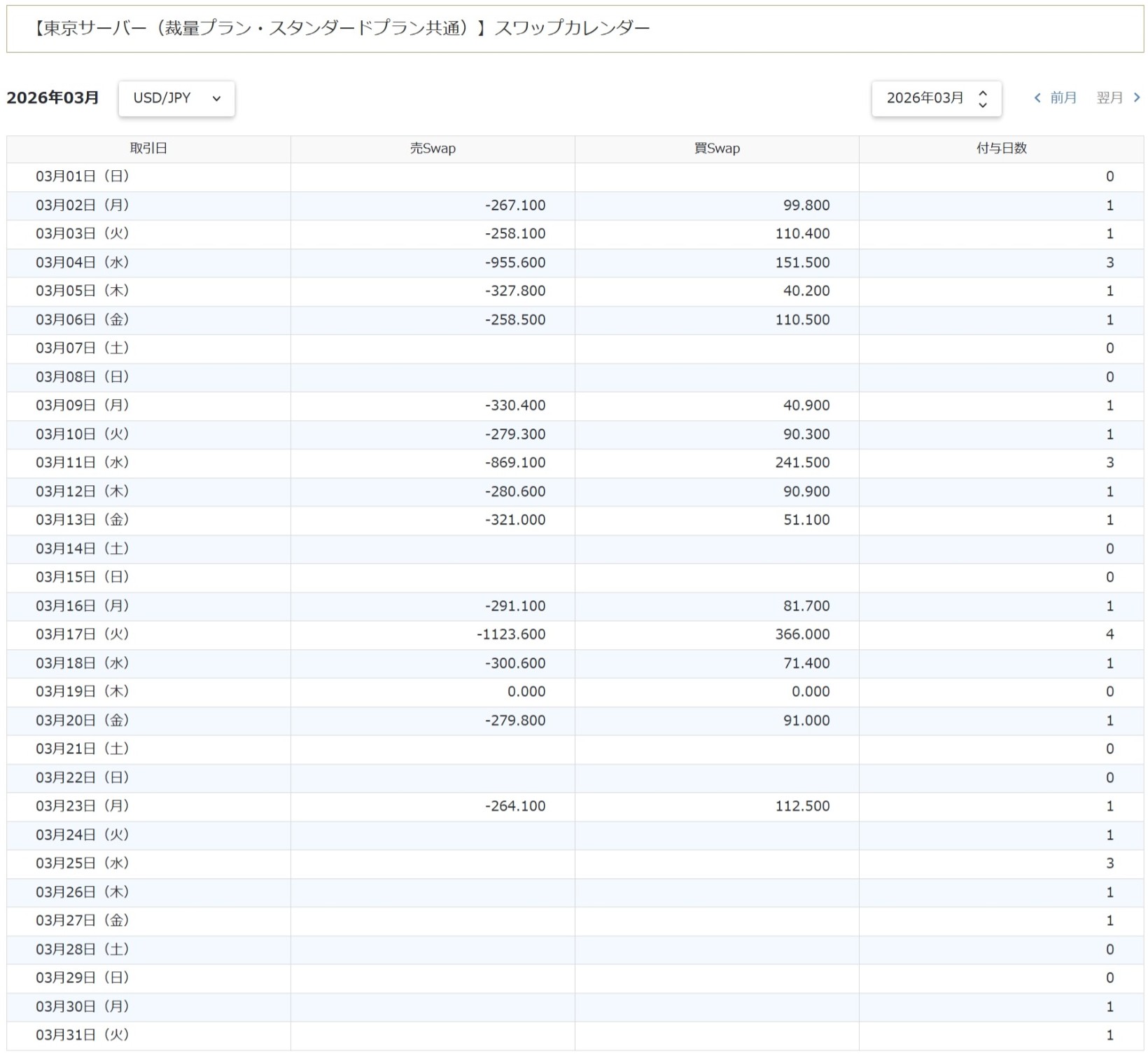The image size is (1148, 1056).
Task: Click buy swap value 90.300
Action: pyautogui.click(x=806, y=434)
